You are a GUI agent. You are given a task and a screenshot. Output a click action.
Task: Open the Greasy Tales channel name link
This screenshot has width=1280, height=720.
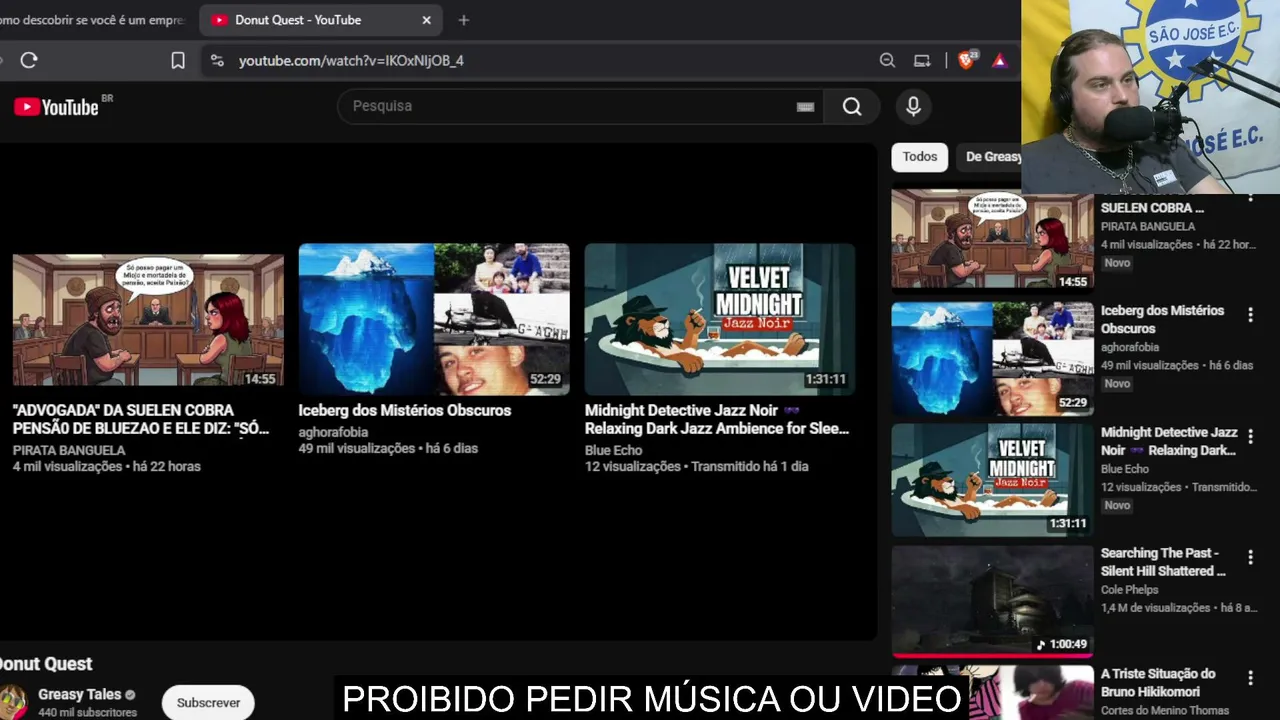click(x=79, y=694)
